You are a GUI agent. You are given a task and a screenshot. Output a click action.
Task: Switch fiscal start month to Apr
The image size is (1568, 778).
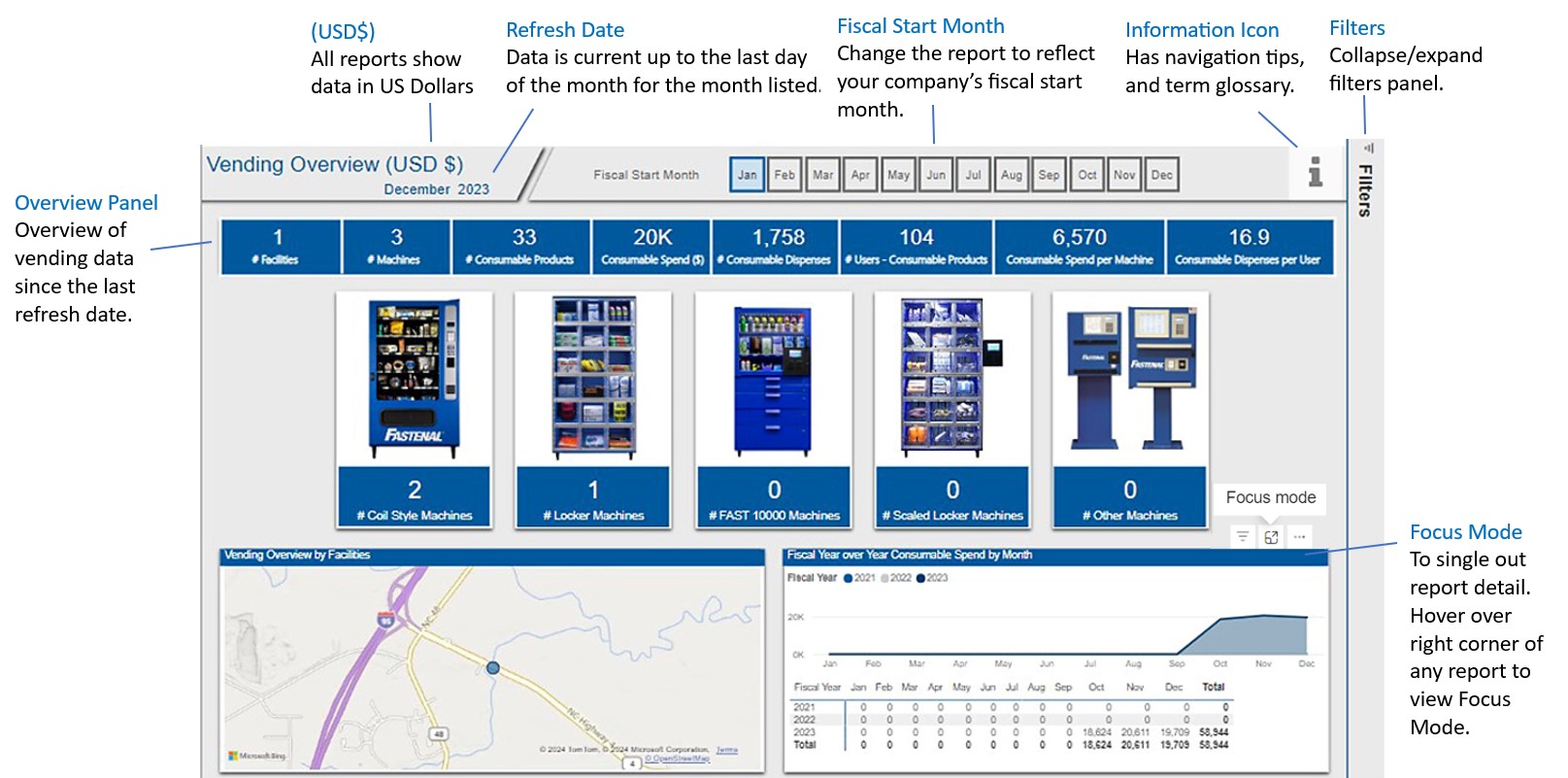(x=860, y=175)
